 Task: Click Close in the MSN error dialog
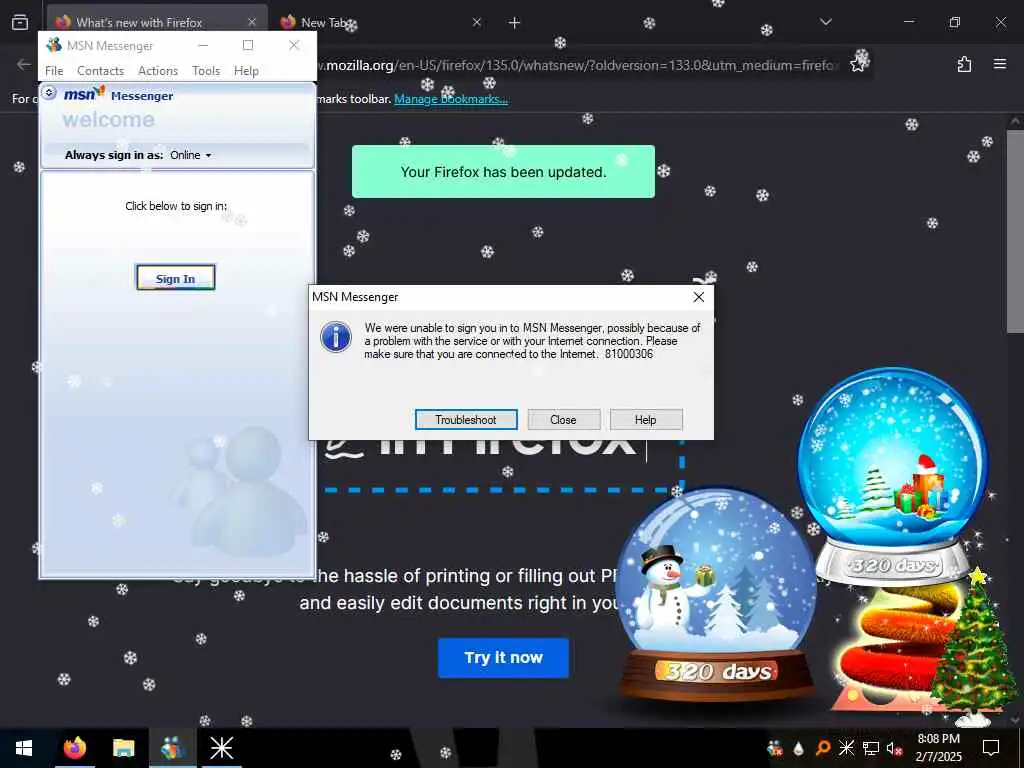[564, 420]
